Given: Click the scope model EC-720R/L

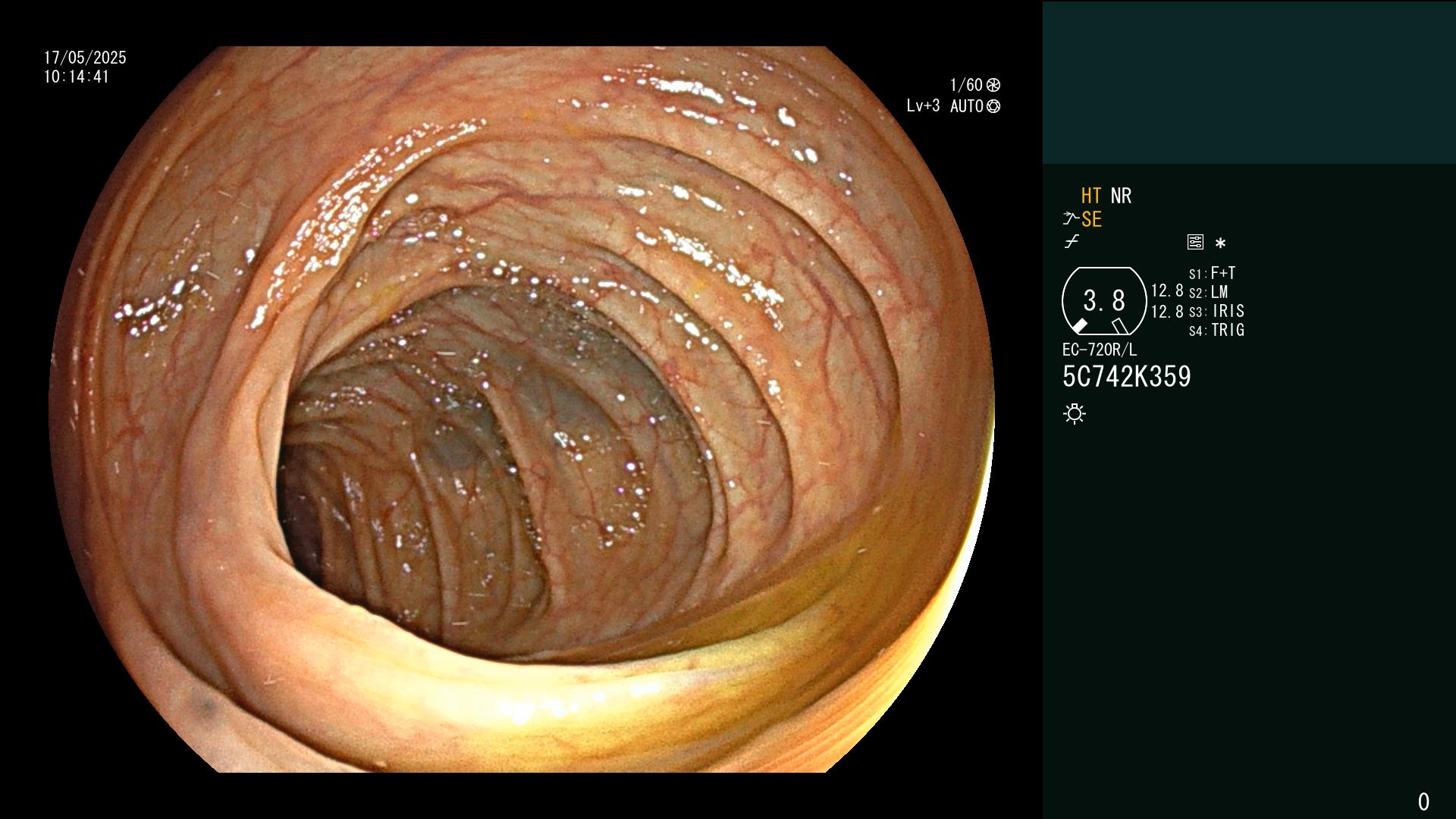Looking at the screenshot, I should (x=1100, y=350).
